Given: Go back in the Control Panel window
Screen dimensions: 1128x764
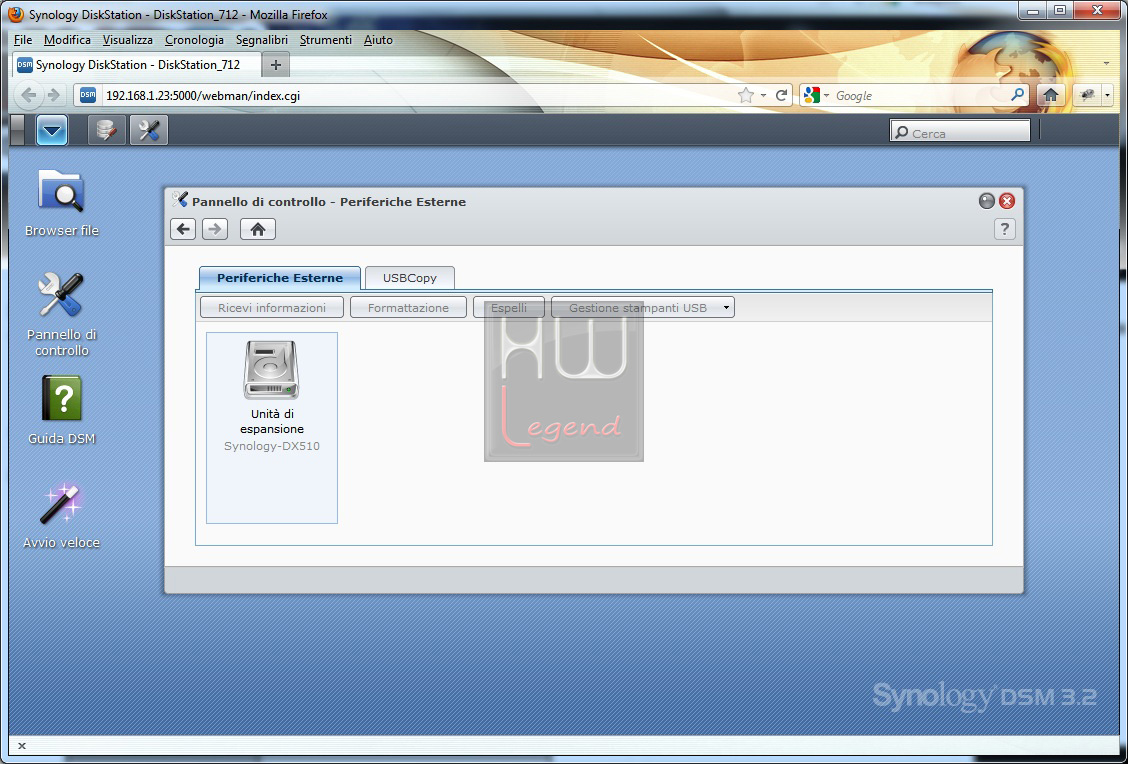Looking at the screenshot, I should pyautogui.click(x=183, y=229).
